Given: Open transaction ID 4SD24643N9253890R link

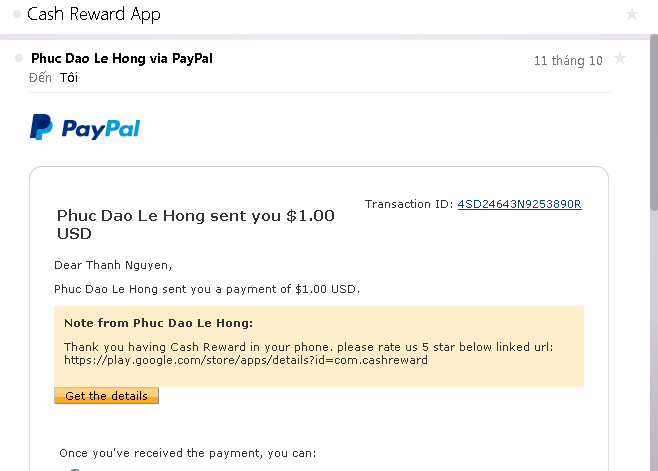Looking at the screenshot, I should click(519, 204).
